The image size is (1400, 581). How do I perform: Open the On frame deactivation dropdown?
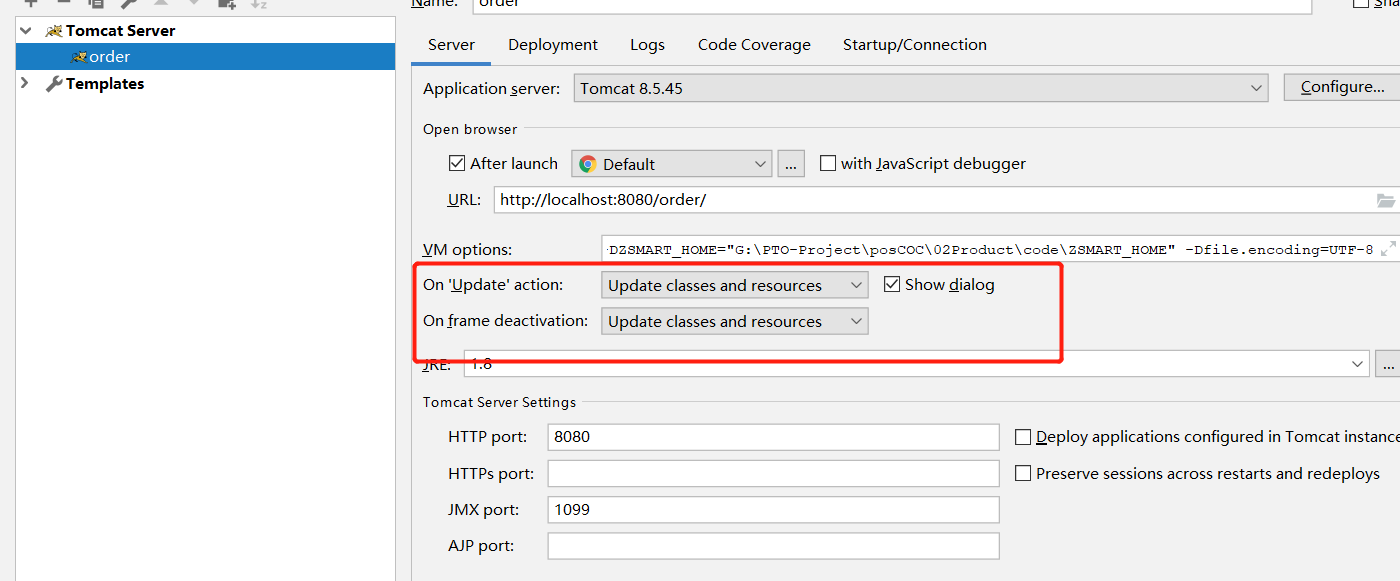click(x=734, y=321)
